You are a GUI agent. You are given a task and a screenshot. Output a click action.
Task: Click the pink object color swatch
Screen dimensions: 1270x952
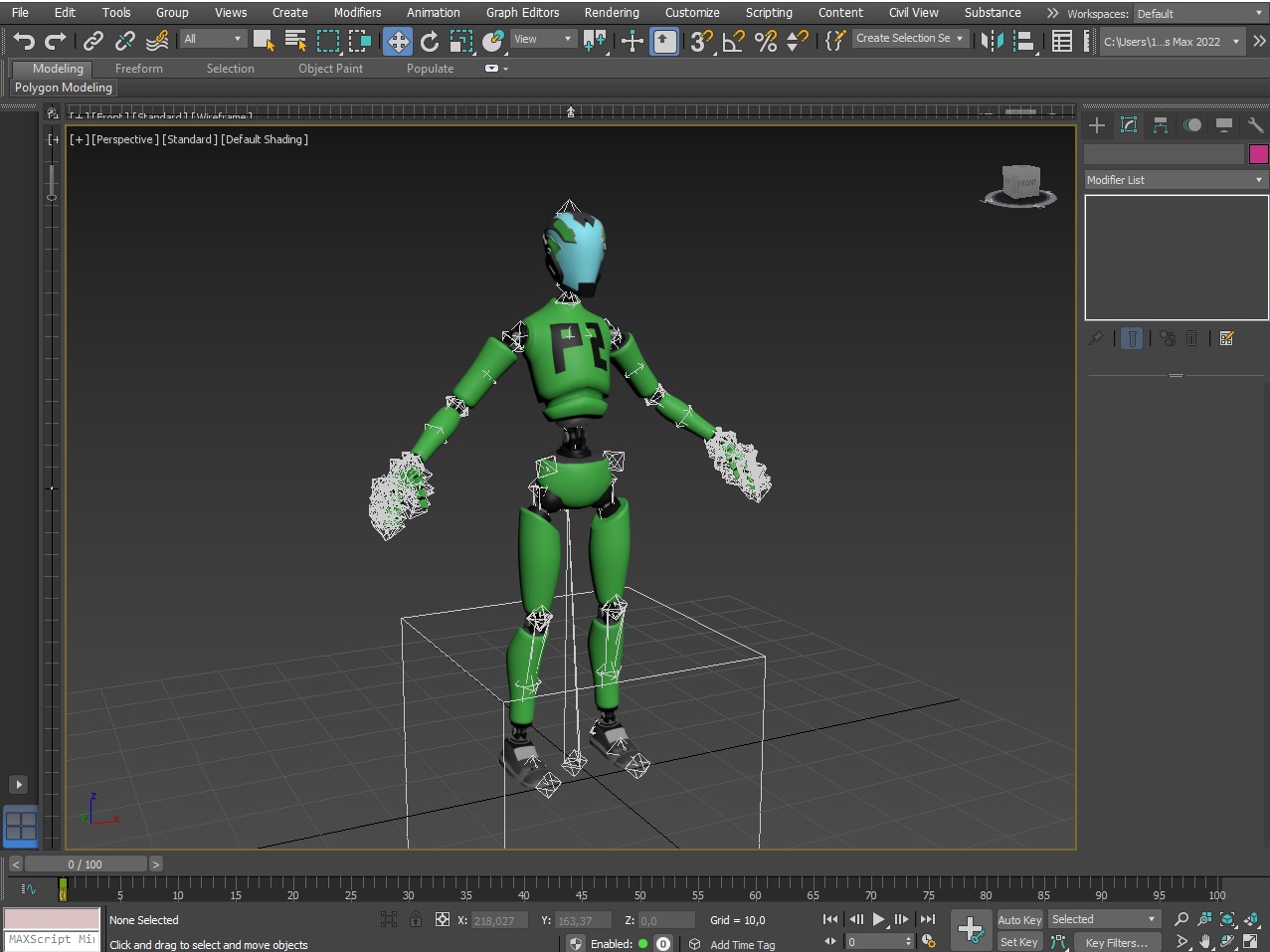coord(1258,154)
